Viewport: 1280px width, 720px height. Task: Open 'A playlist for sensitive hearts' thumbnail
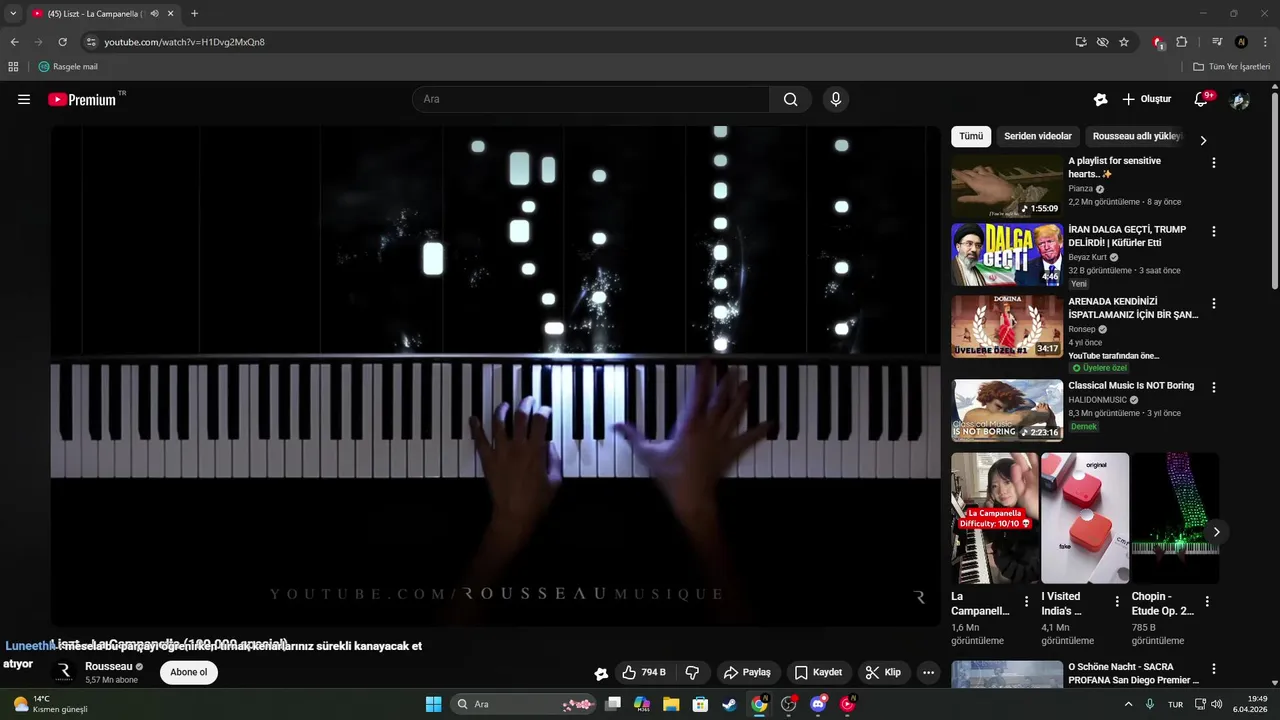click(x=1007, y=185)
